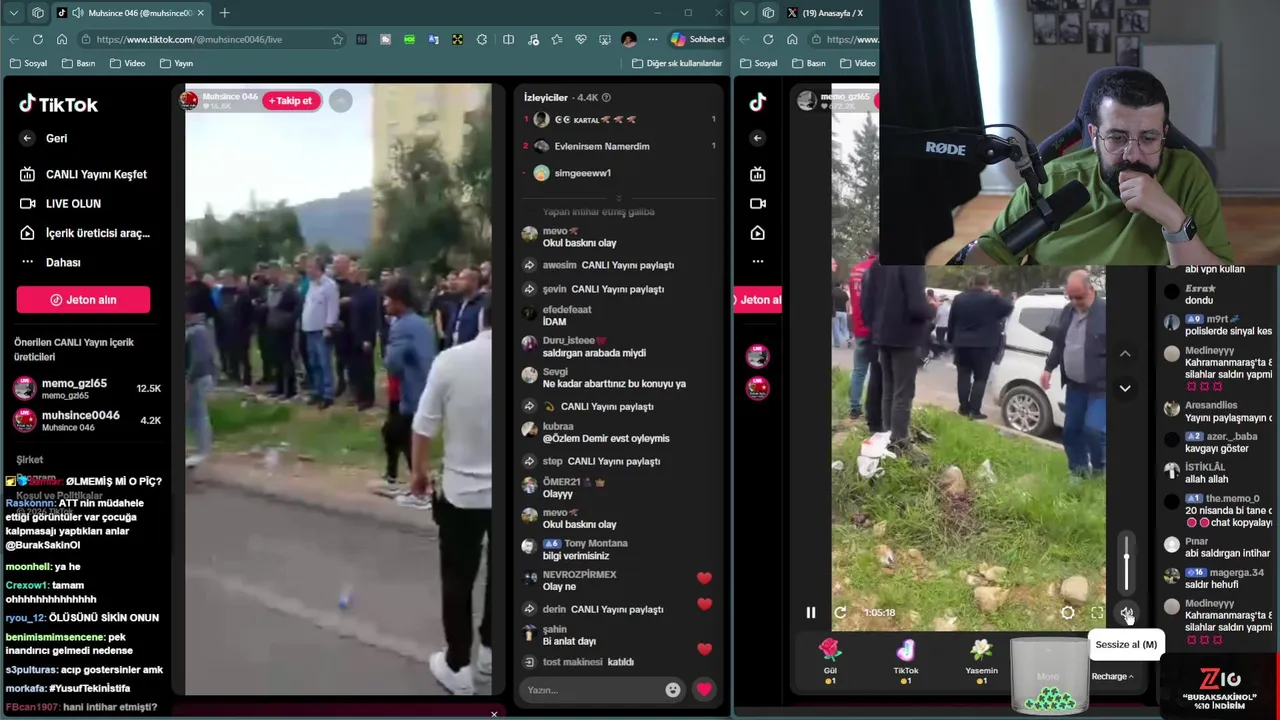Screen dimensions: 1280x720
Task: Toggle the favorite star in left address bar
Action: point(338,39)
